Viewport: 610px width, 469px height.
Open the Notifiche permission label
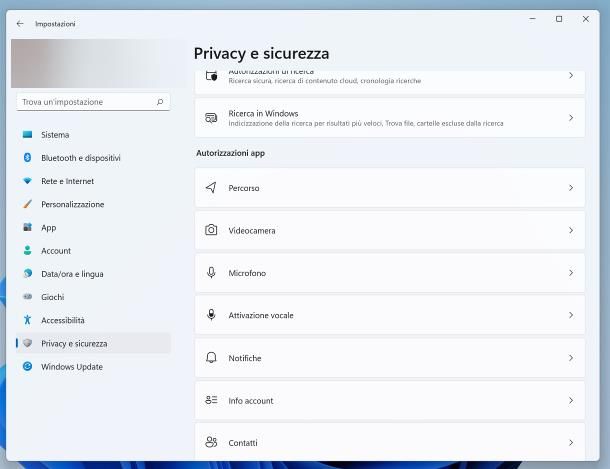245,358
